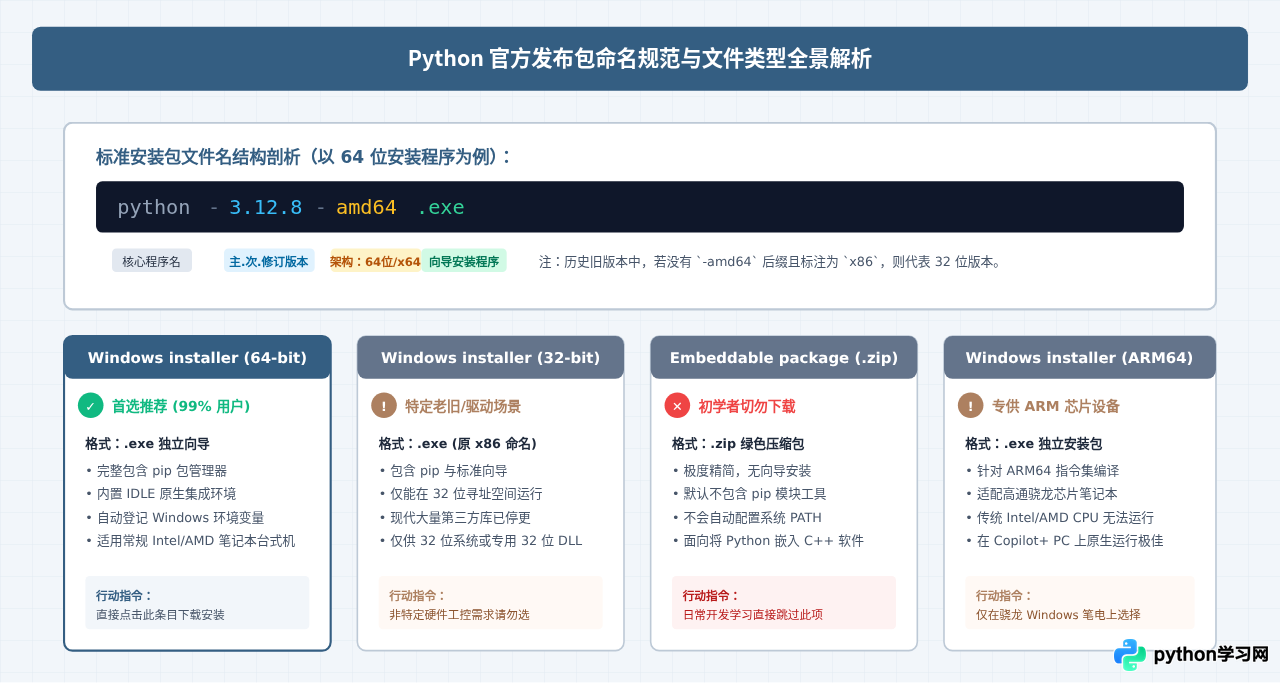Viewport: 1280px width, 683px height.
Task: Click the 核心程序名 tag
Action: (152, 261)
